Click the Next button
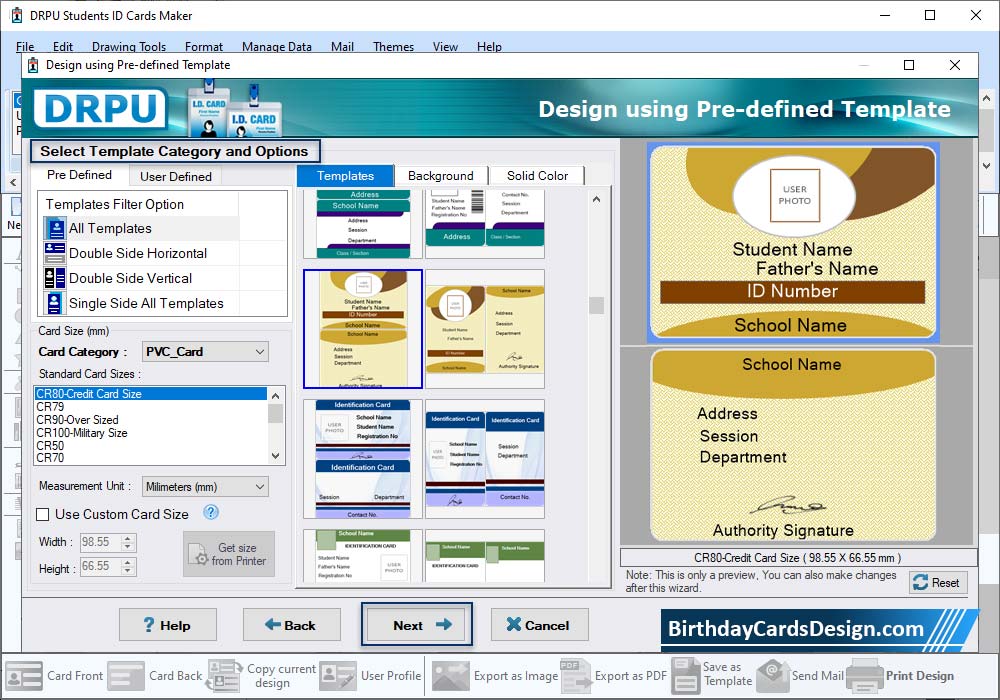 [x=416, y=625]
